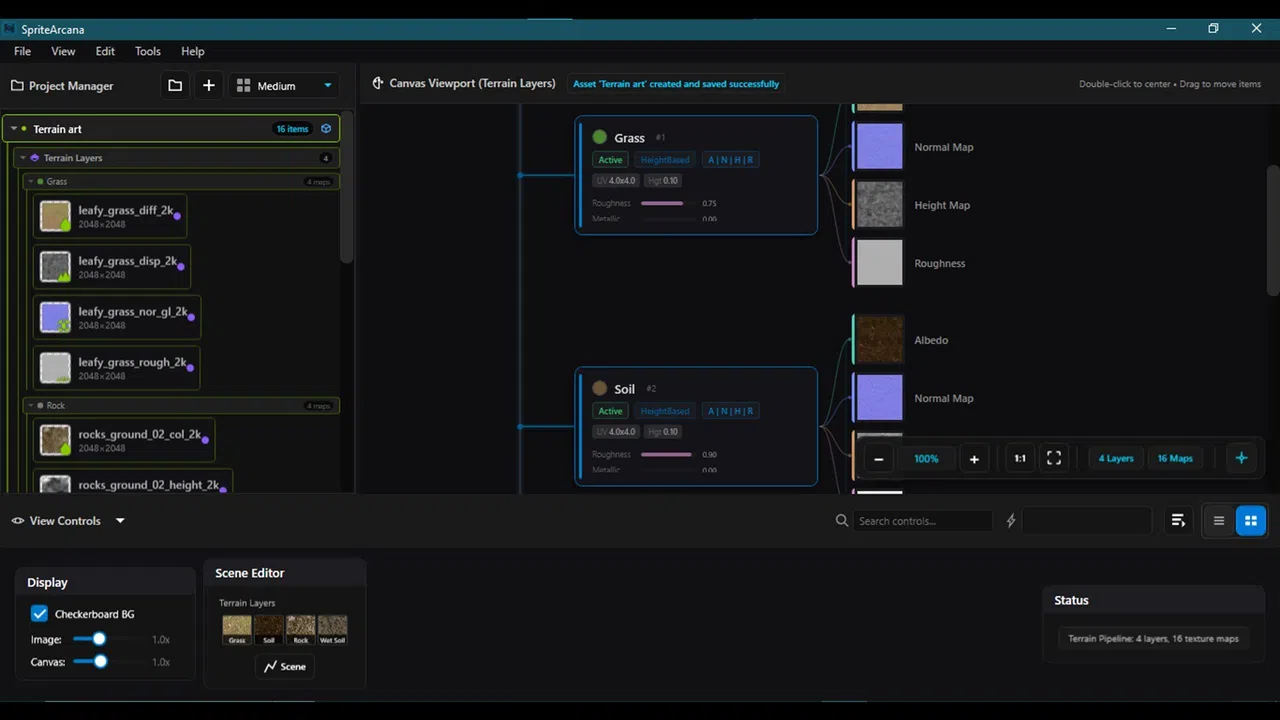Open the File menu
This screenshot has width=1280, height=720.
22,51
